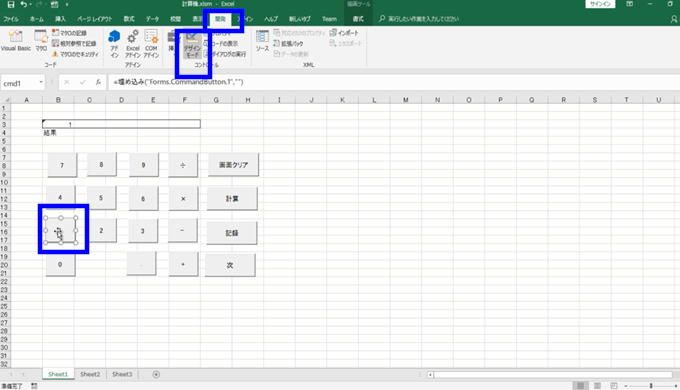680x390 pixels.
Task: Click the マクロ (Macros) icon
Action: point(41,41)
